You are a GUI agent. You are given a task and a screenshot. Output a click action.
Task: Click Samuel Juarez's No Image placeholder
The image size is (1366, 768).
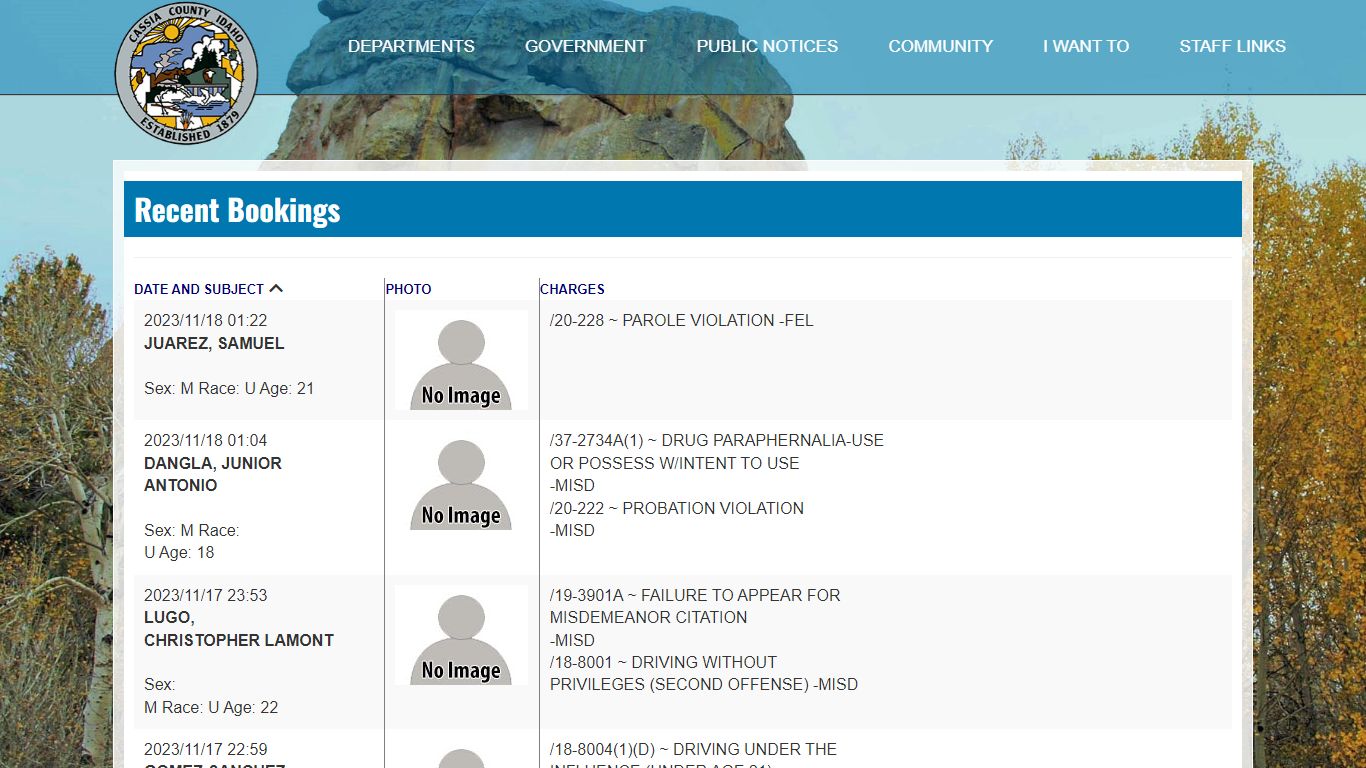click(461, 360)
